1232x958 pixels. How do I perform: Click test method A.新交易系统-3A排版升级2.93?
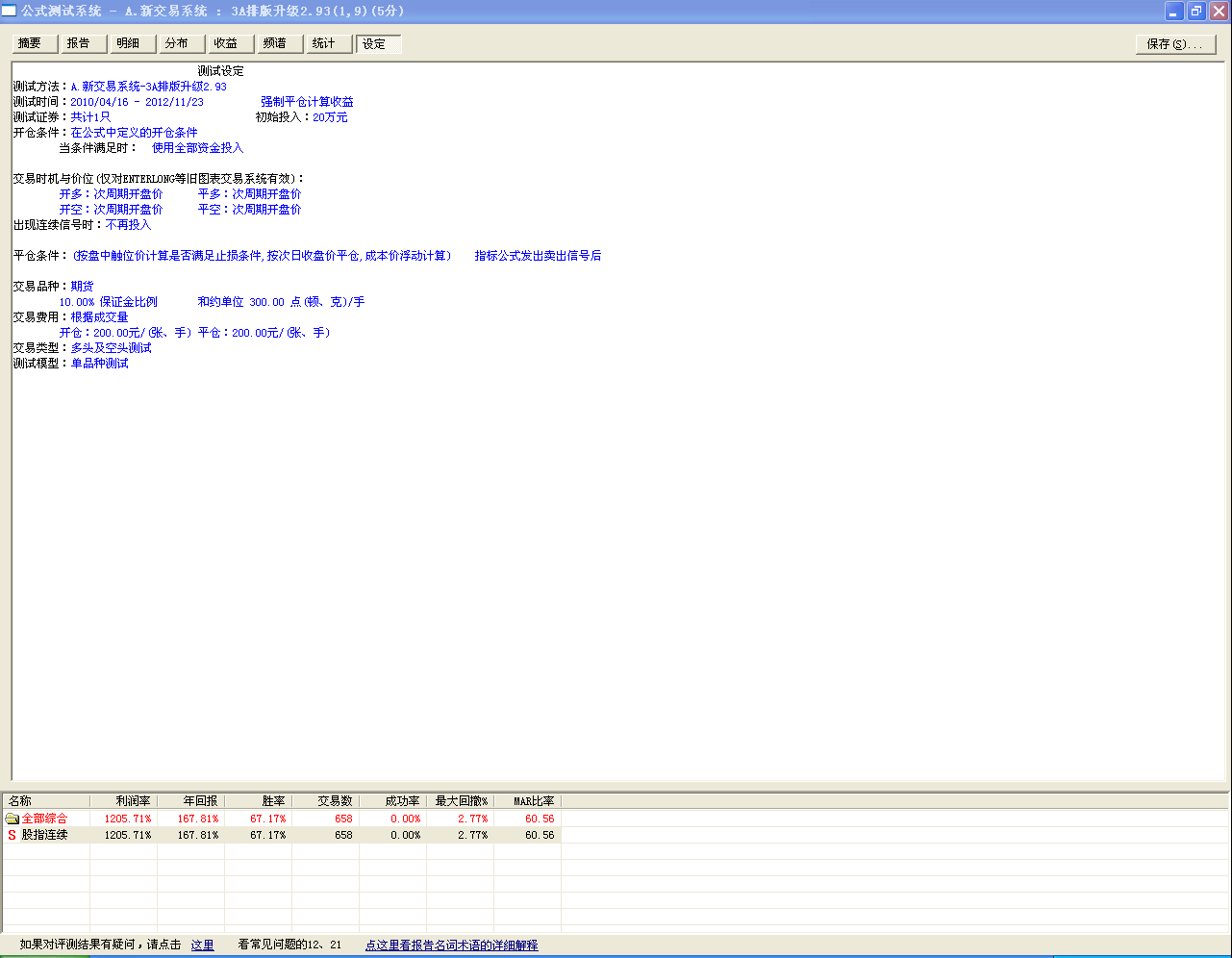[x=149, y=87]
